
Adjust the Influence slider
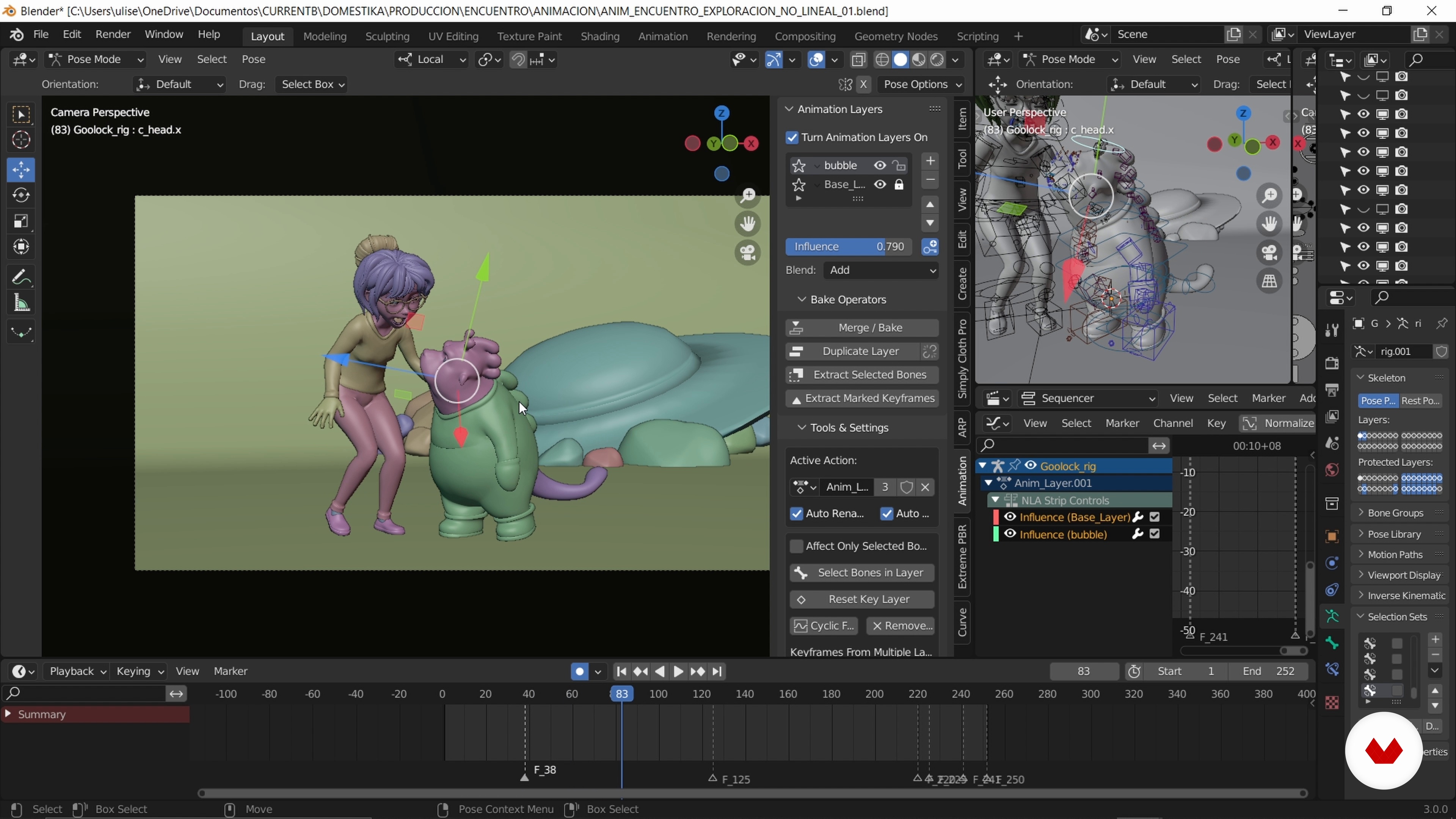click(x=849, y=247)
